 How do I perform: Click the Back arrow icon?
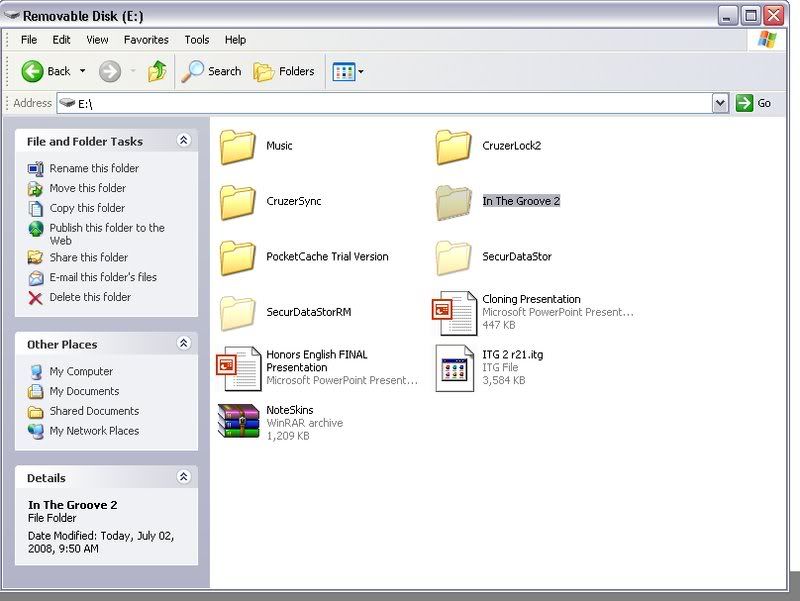(x=33, y=71)
